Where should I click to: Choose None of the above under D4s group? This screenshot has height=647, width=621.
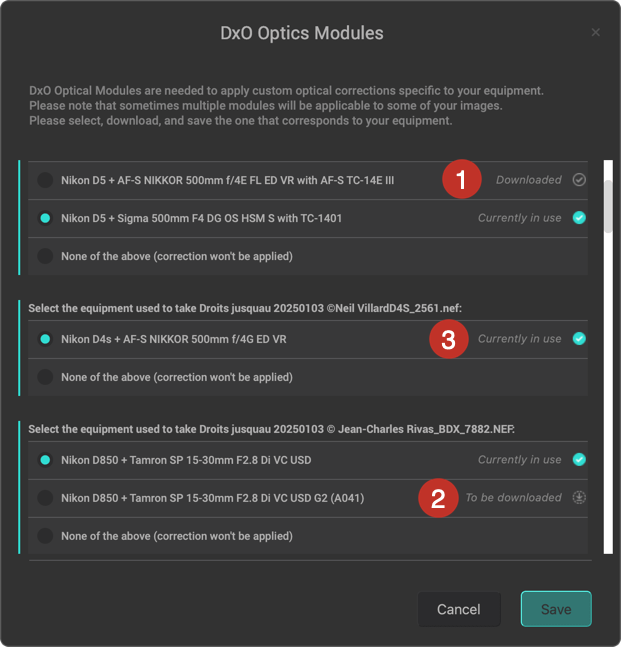point(45,377)
